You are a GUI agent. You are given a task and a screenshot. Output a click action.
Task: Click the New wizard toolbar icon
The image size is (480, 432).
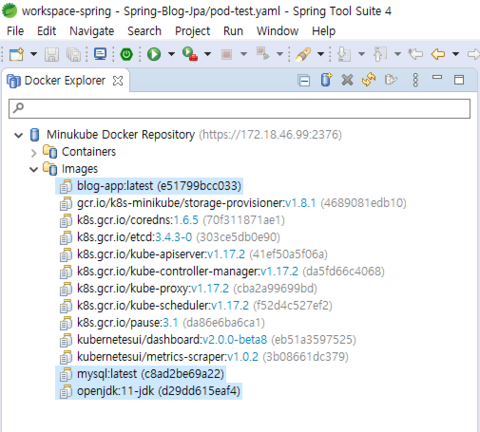pos(17,54)
